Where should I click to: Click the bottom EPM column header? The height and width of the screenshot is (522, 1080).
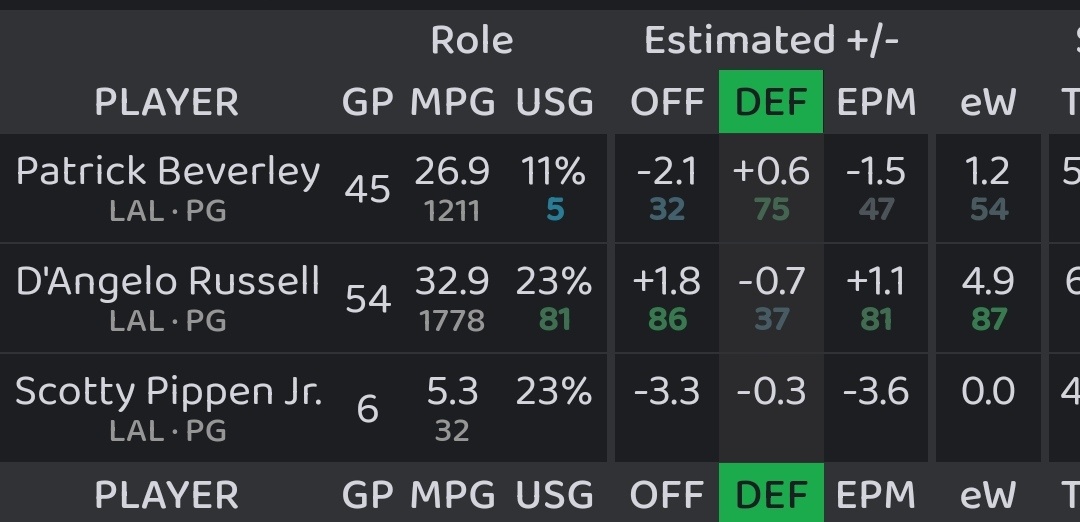tap(876, 495)
